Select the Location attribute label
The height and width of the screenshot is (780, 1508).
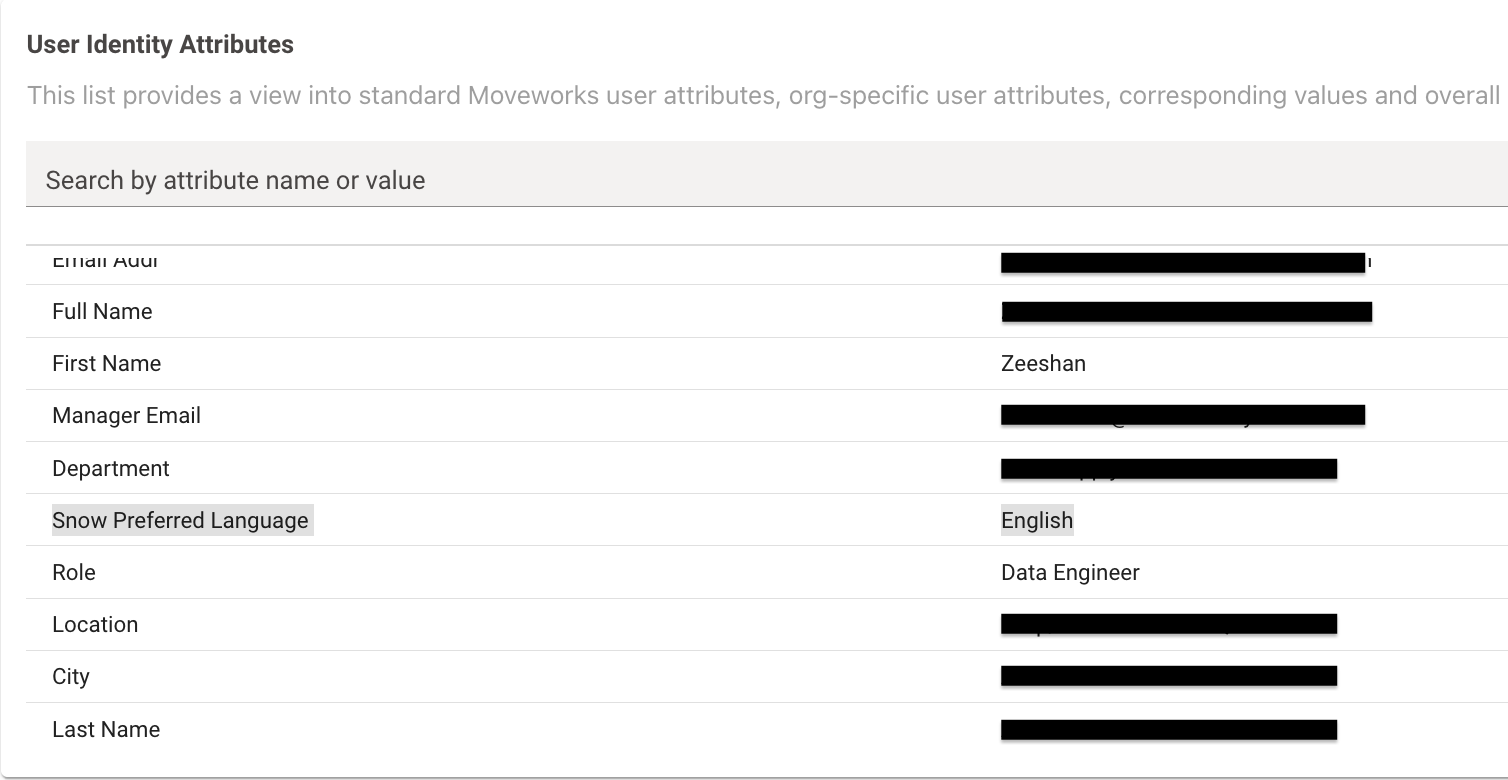coord(95,624)
